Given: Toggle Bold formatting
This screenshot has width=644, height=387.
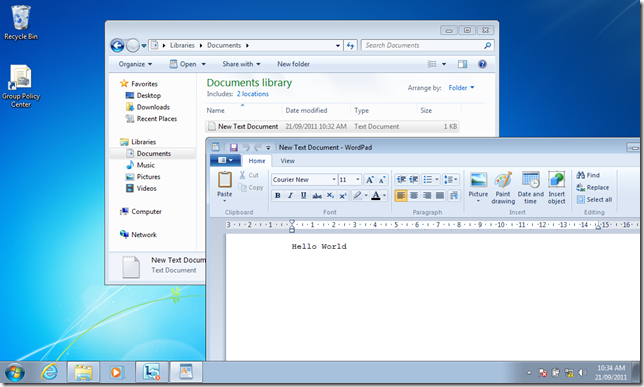Looking at the screenshot, I should point(278,196).
